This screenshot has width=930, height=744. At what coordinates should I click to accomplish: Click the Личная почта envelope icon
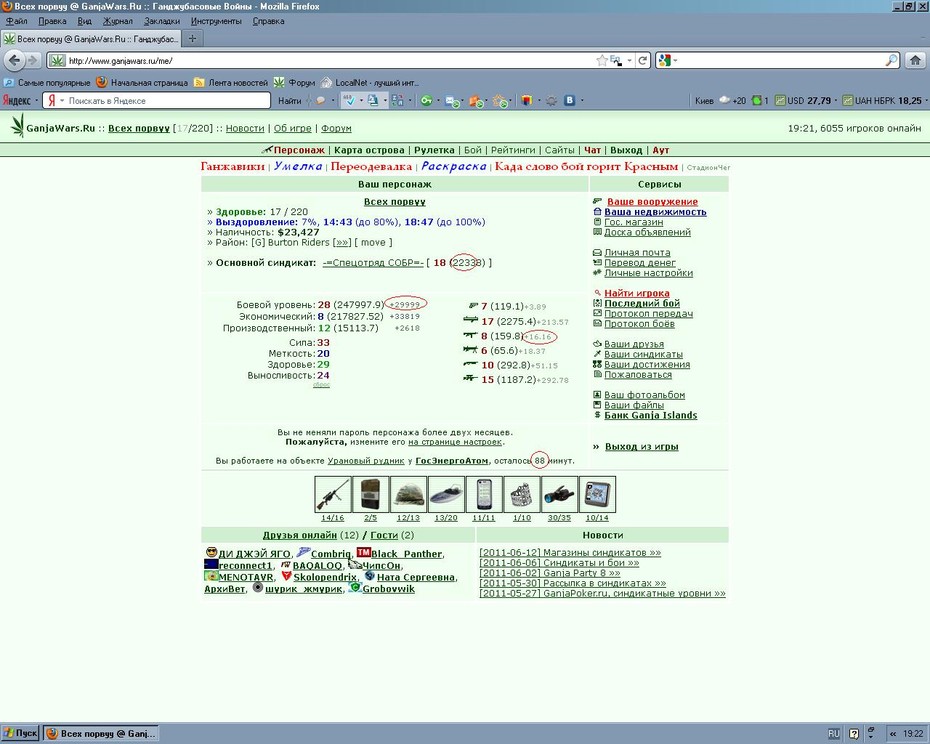(x=597, y=253)
